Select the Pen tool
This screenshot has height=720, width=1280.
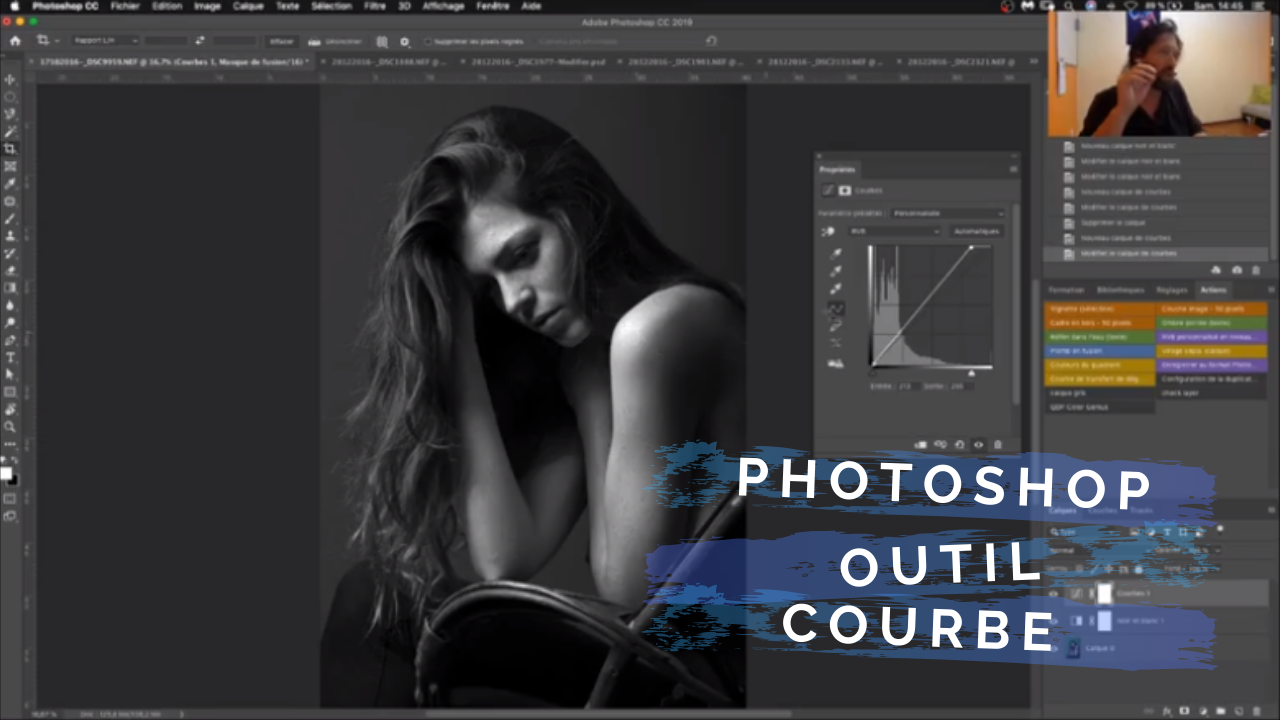click(10, 340)
